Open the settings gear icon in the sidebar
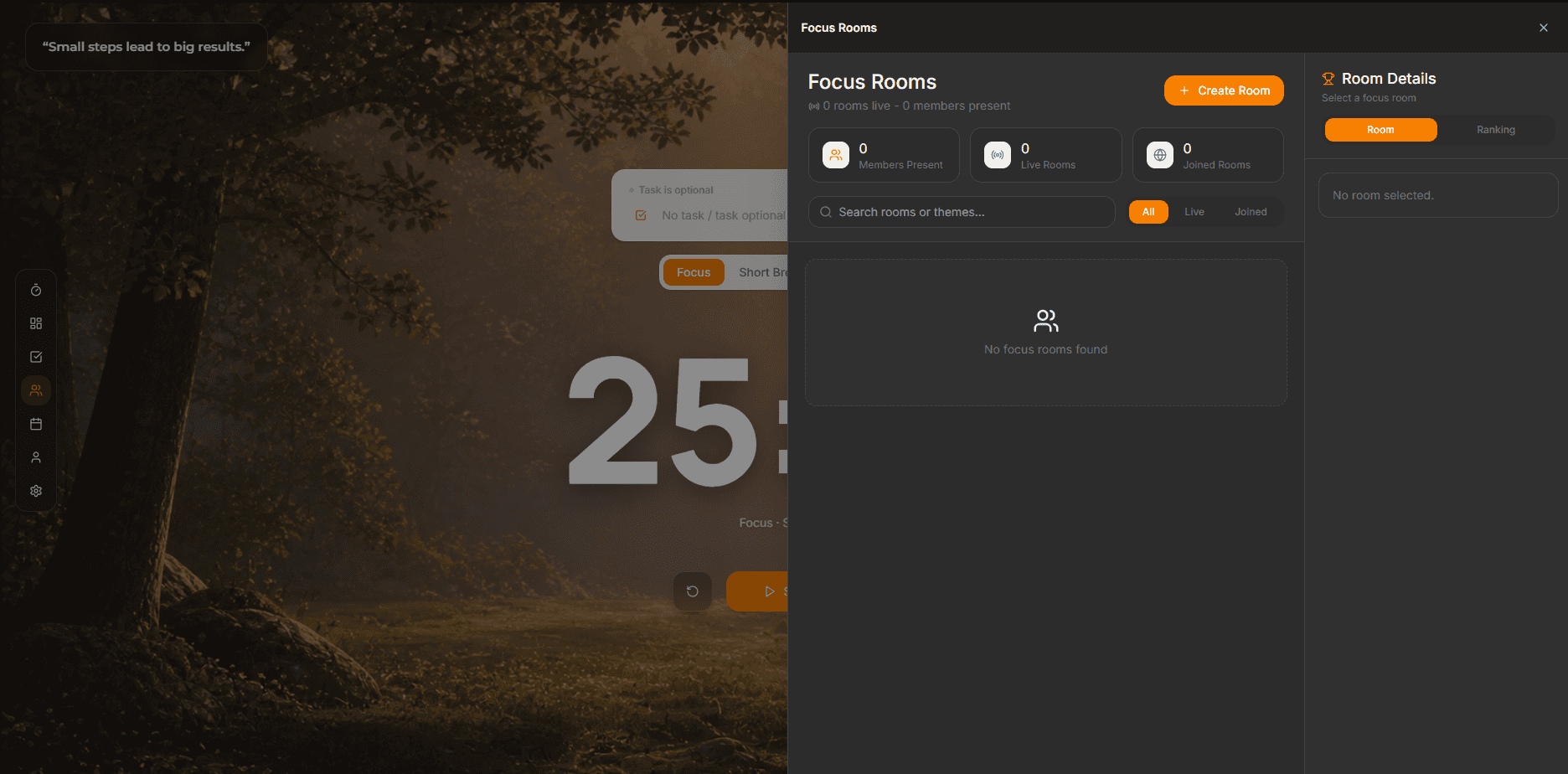This screenshot has width=1568, height=774. [x=36, y=491]
